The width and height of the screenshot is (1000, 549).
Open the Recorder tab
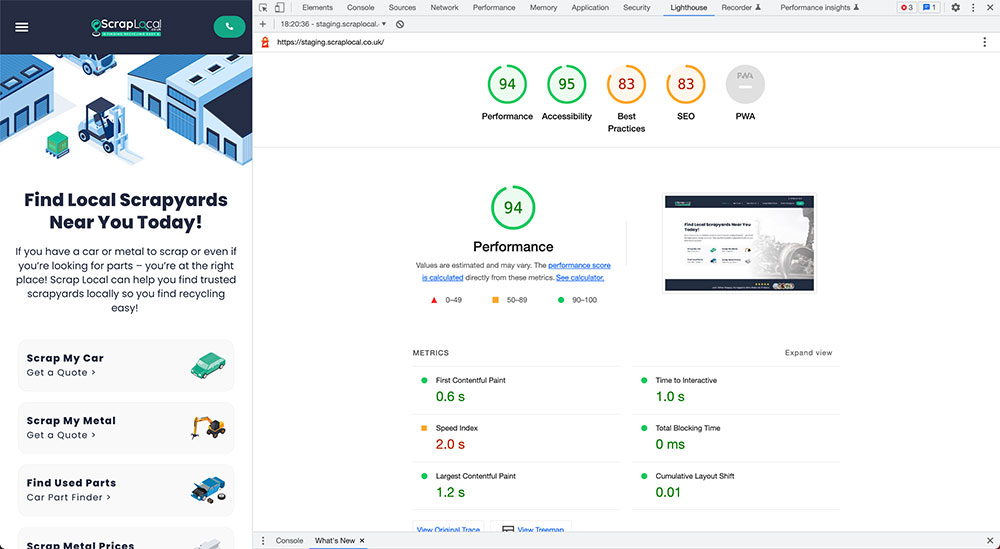741,8
